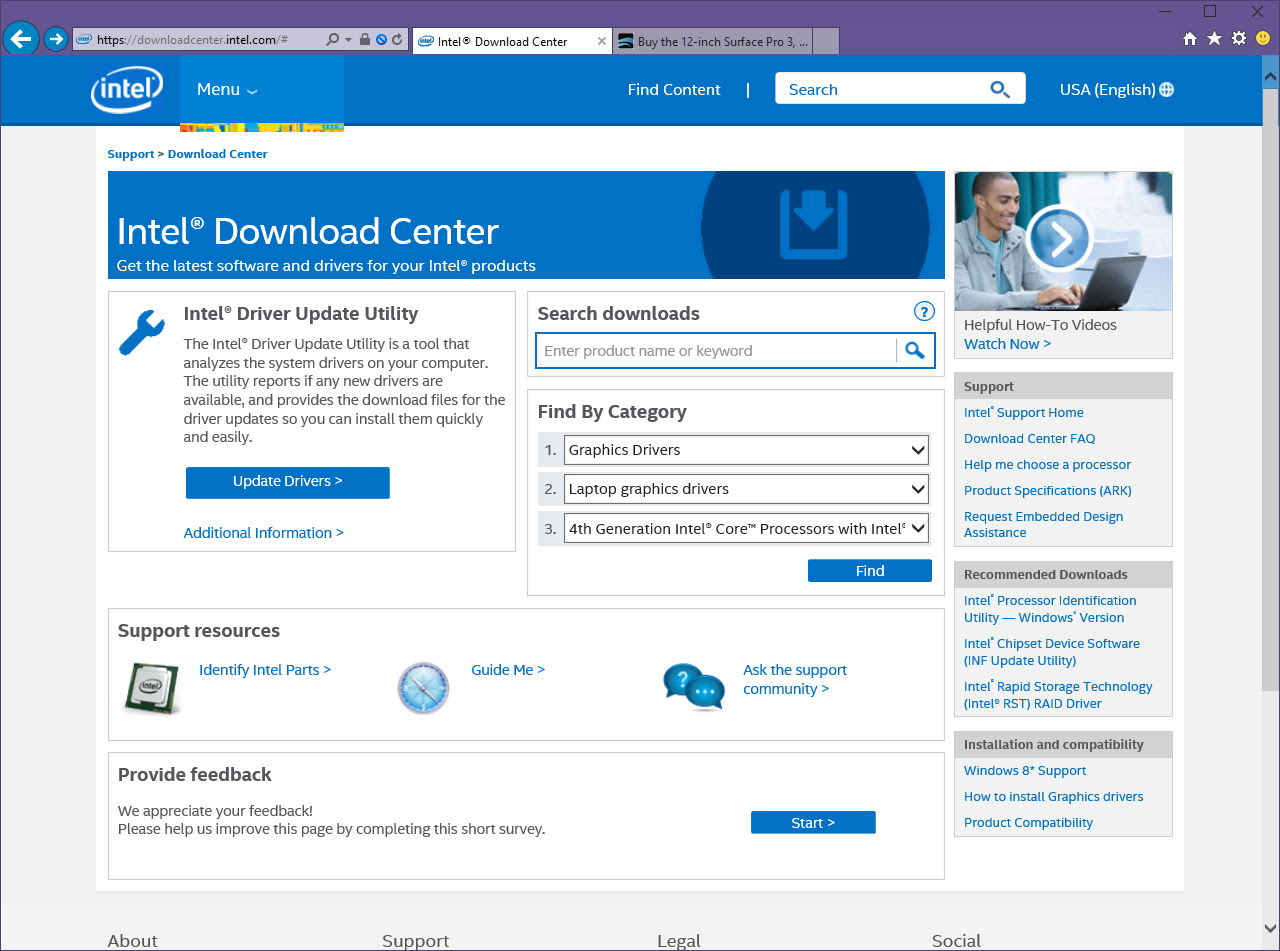Open Watch Now link
Screen dimensions: 1280x951
tap(1007, 344)
